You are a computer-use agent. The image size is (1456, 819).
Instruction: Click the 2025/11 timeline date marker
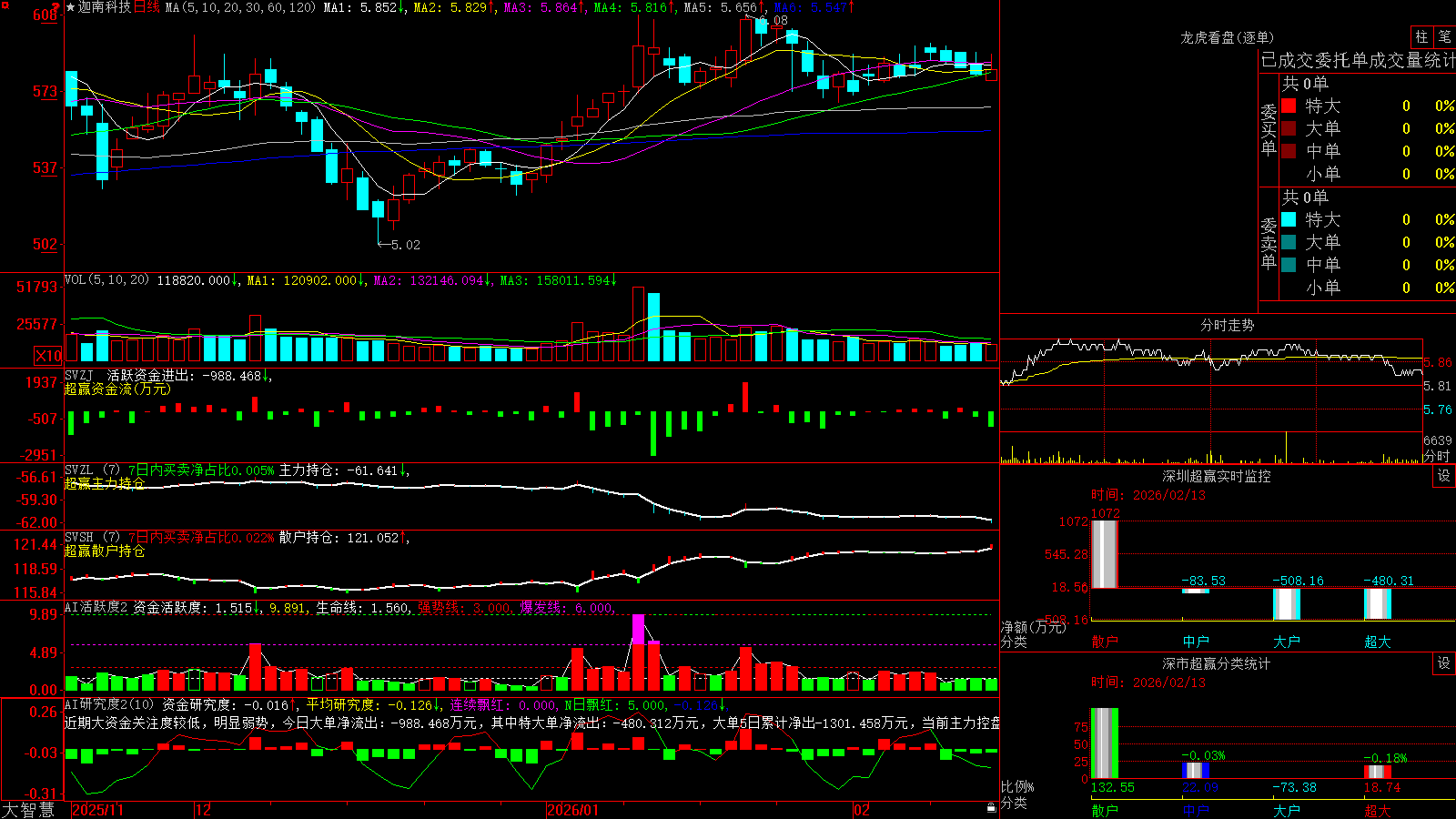pyautogui.click(x=97, y=810)
